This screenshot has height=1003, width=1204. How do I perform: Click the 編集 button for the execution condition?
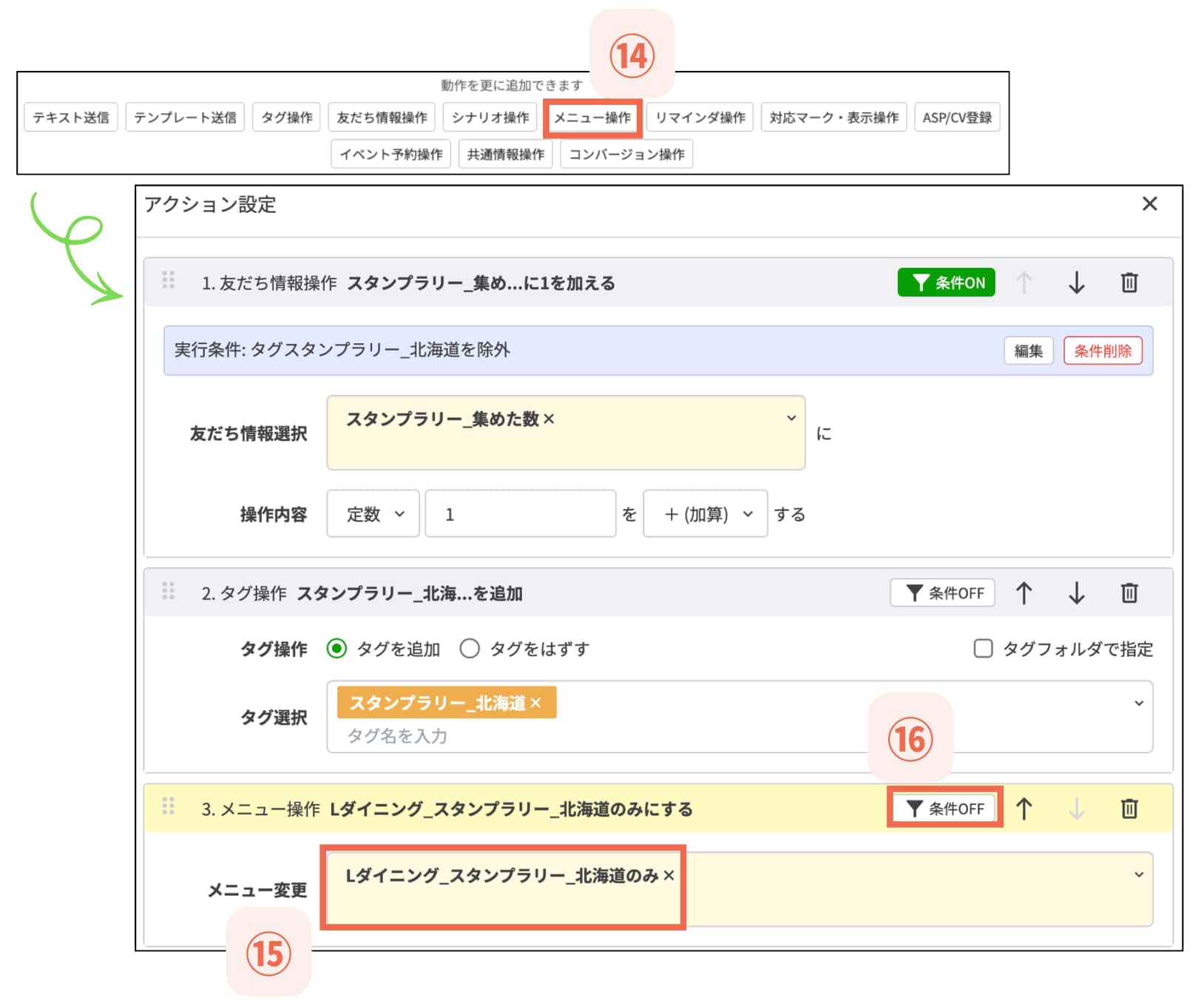1029,351
